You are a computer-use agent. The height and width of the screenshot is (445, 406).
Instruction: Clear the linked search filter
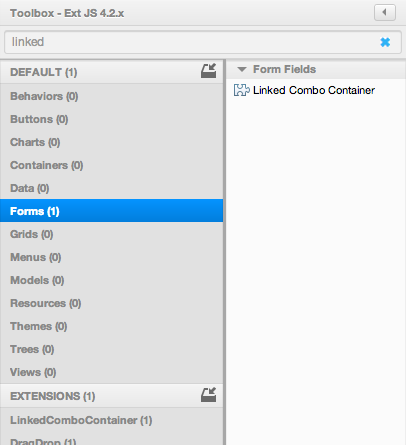(385, 42)
